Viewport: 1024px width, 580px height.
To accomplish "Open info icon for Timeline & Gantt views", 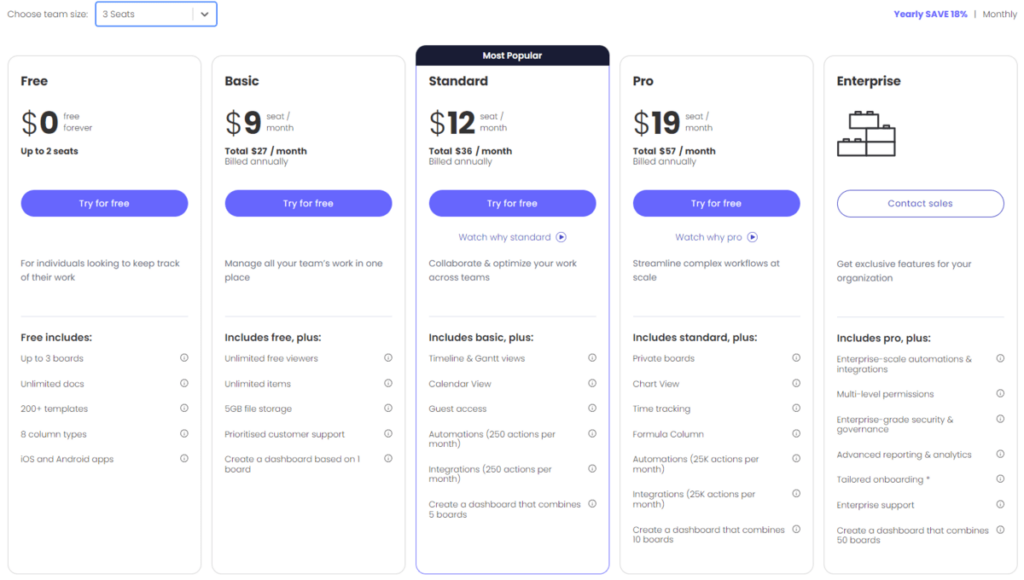I will [592, 358].
